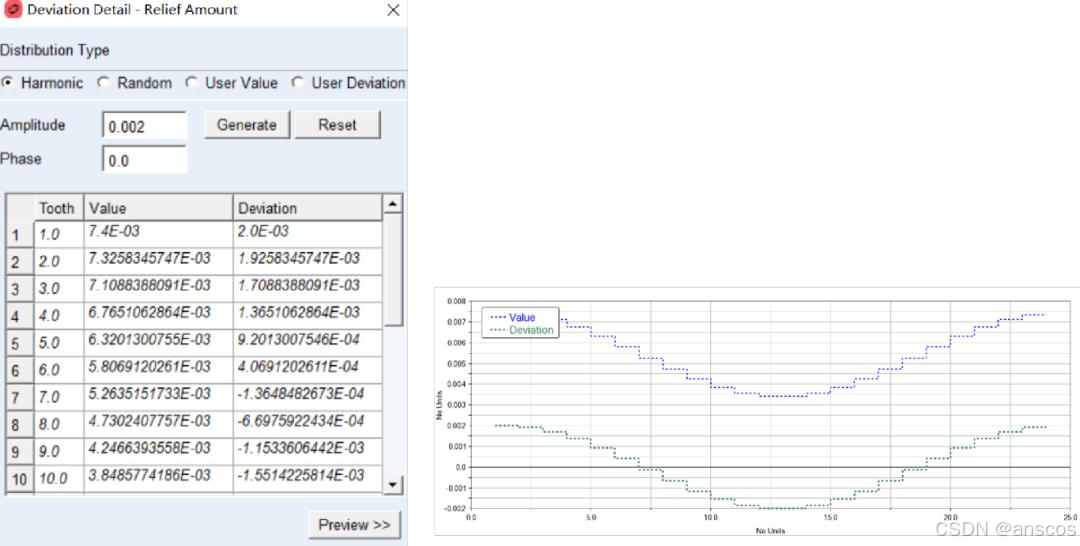Viewport: 1080px width, 546px height.
Task: Click the Value legend entry in chart
Action: [512, 317]
